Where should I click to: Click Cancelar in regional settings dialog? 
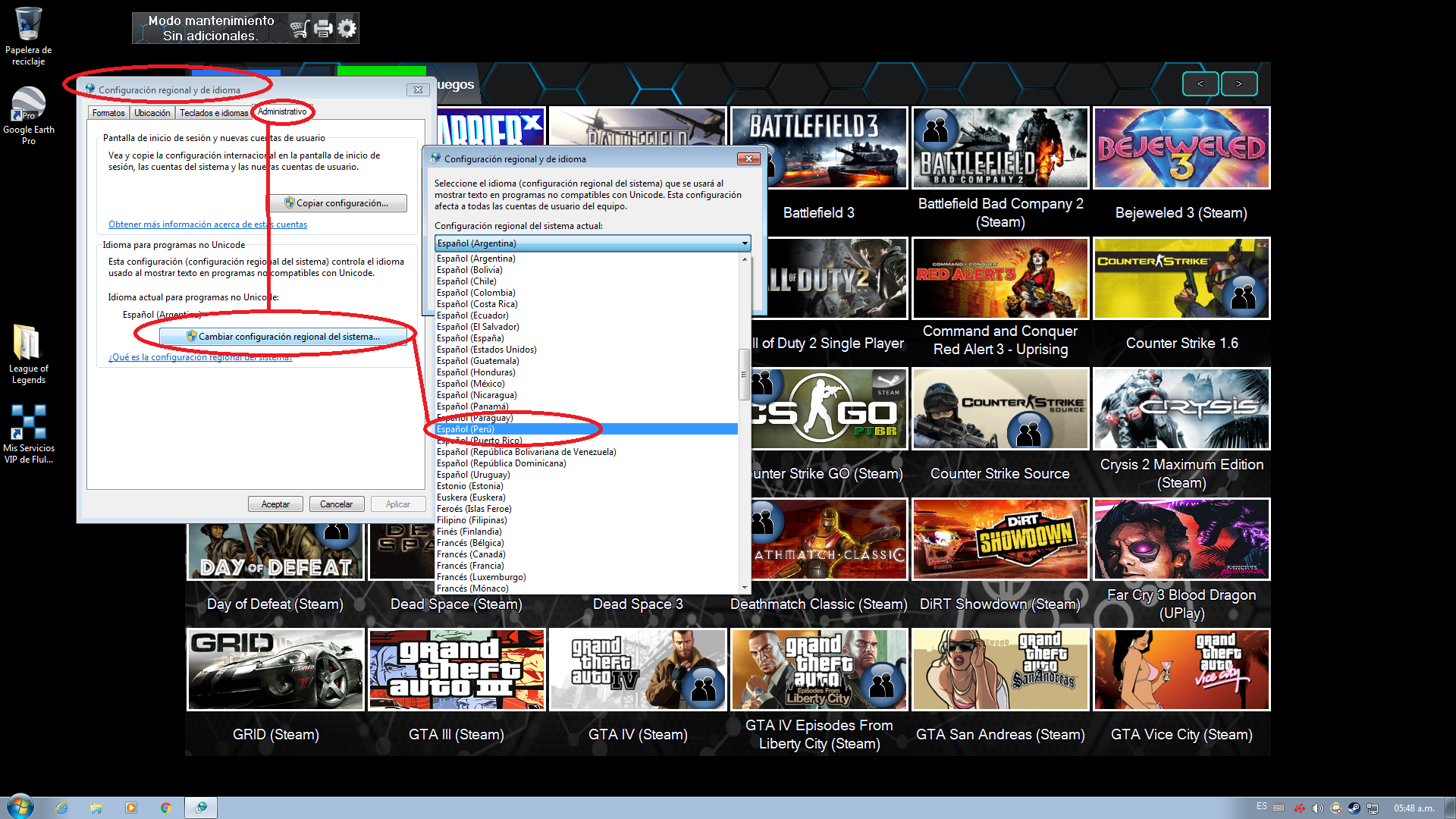[x=336, y=504]
